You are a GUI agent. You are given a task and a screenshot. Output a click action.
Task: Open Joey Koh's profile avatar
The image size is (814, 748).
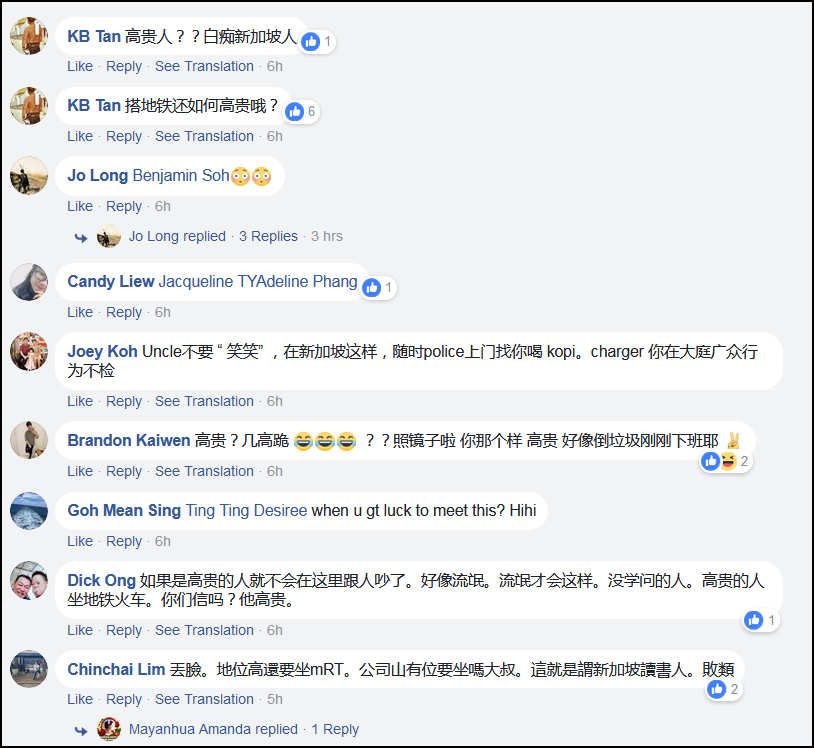(29, 351)
